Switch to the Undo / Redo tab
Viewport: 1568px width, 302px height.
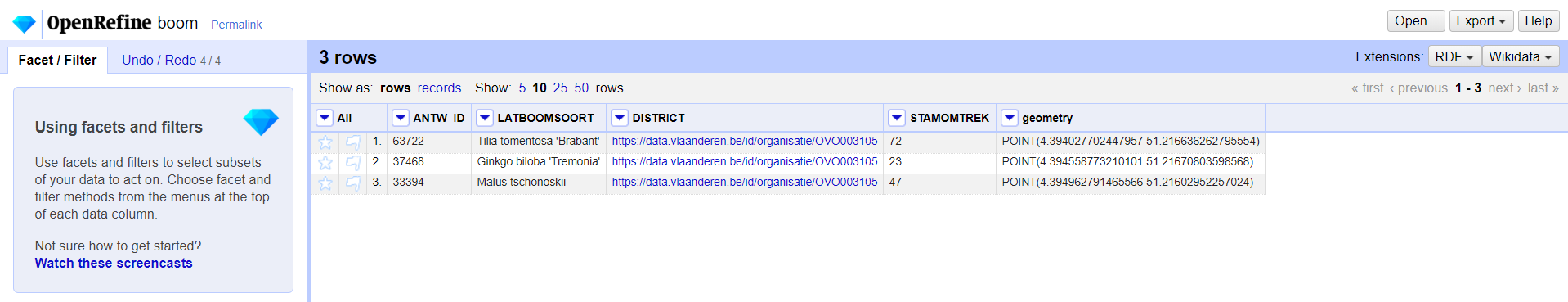[x=171, y=60]
